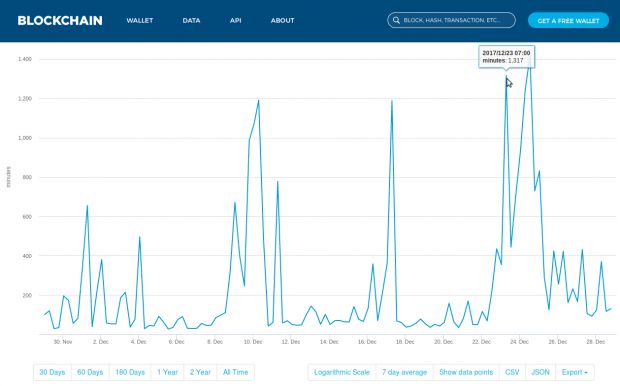The width and height of the screenshot is (620, 386).
Task: Download chart data as JSON
Action: [x=540, y=372]
